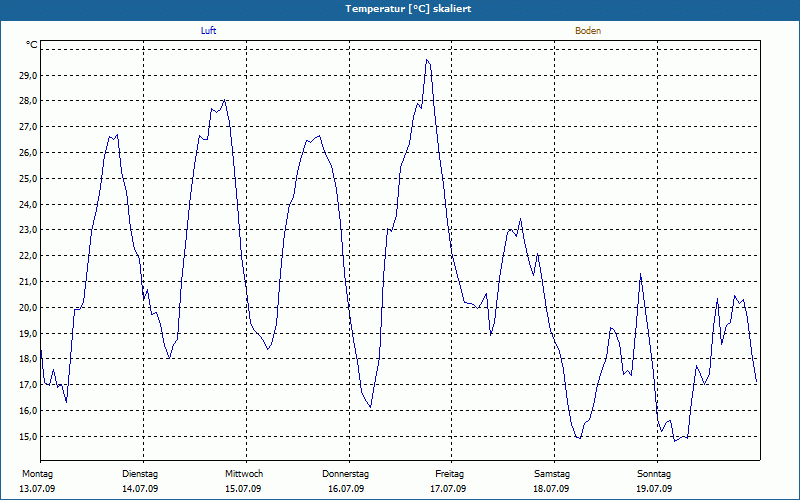Screen dimensions: 800x500
Task: Click the date 14.07.09
Action: [140, 489]
